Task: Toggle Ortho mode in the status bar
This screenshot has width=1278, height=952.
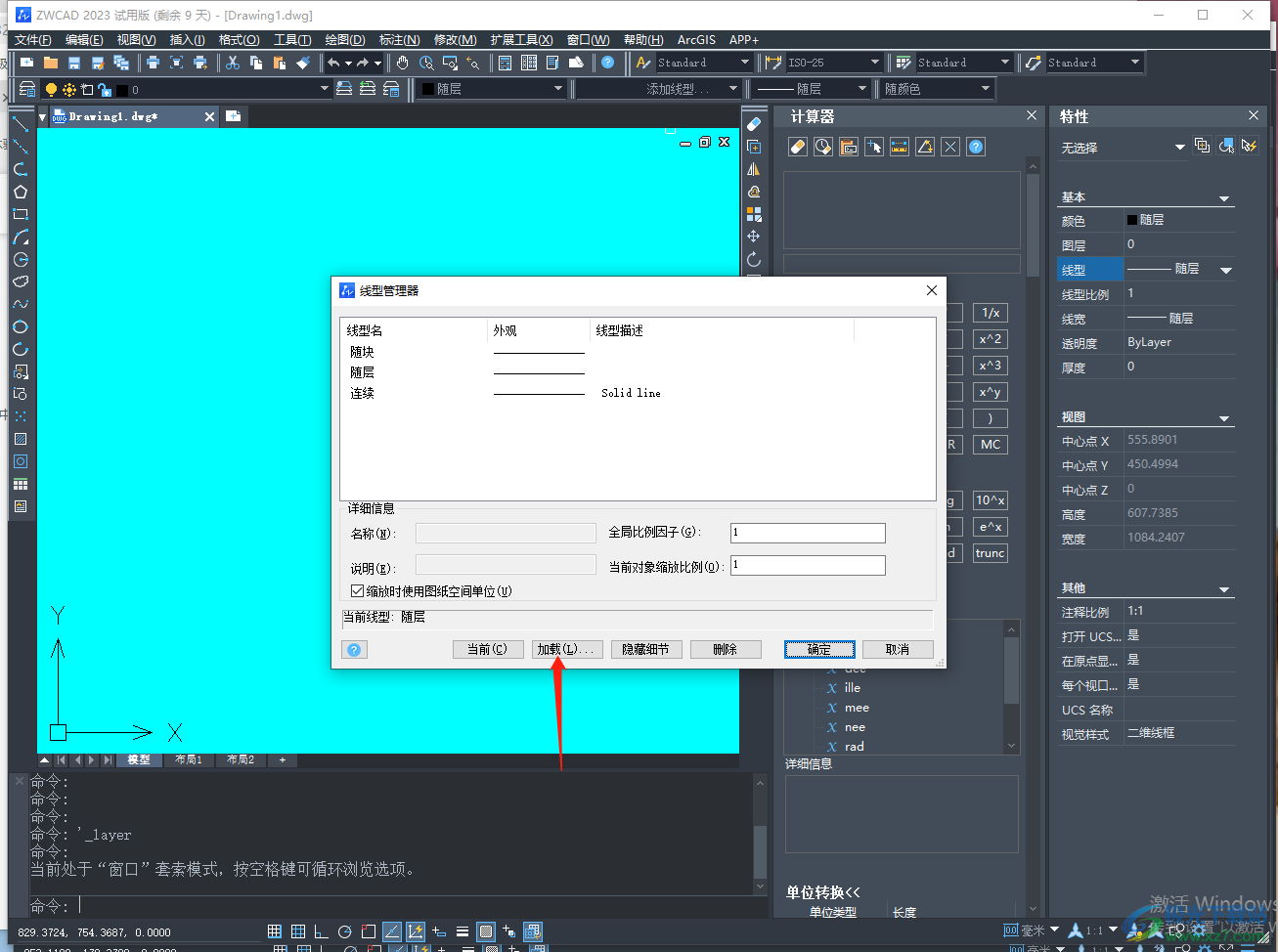Action: pos(322,931)
